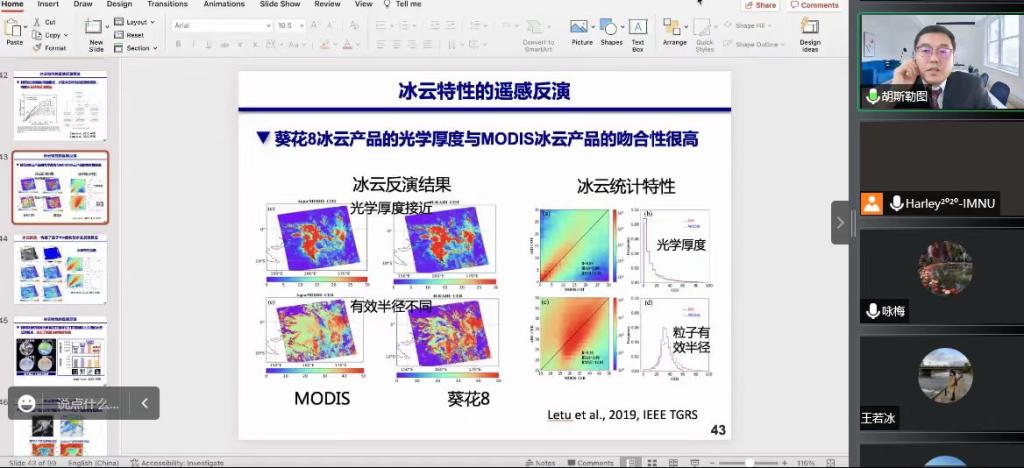Toggle Italic text formatting
1024x468 pixels.
193,44
